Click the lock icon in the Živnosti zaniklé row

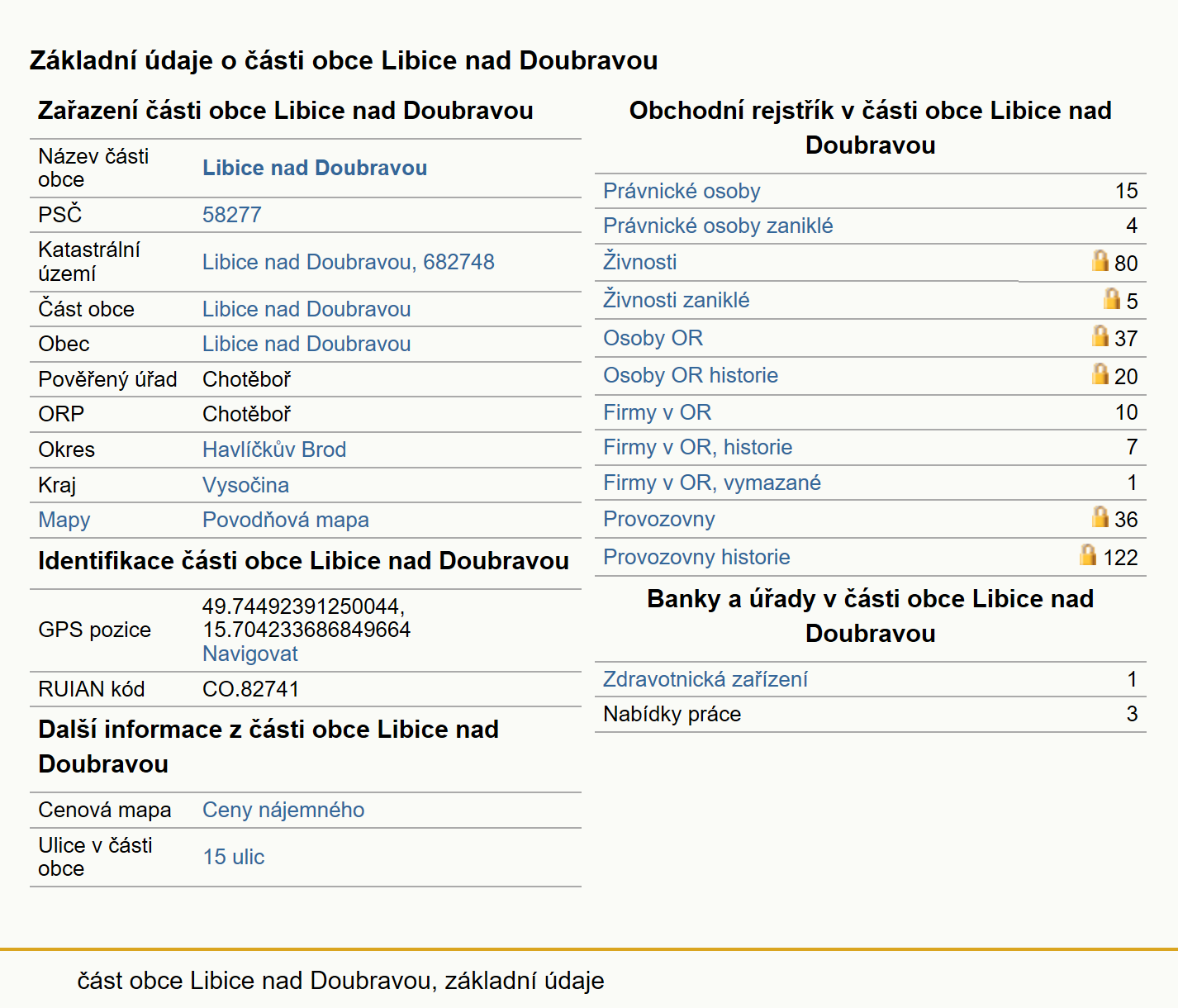tap(1112, 298)
